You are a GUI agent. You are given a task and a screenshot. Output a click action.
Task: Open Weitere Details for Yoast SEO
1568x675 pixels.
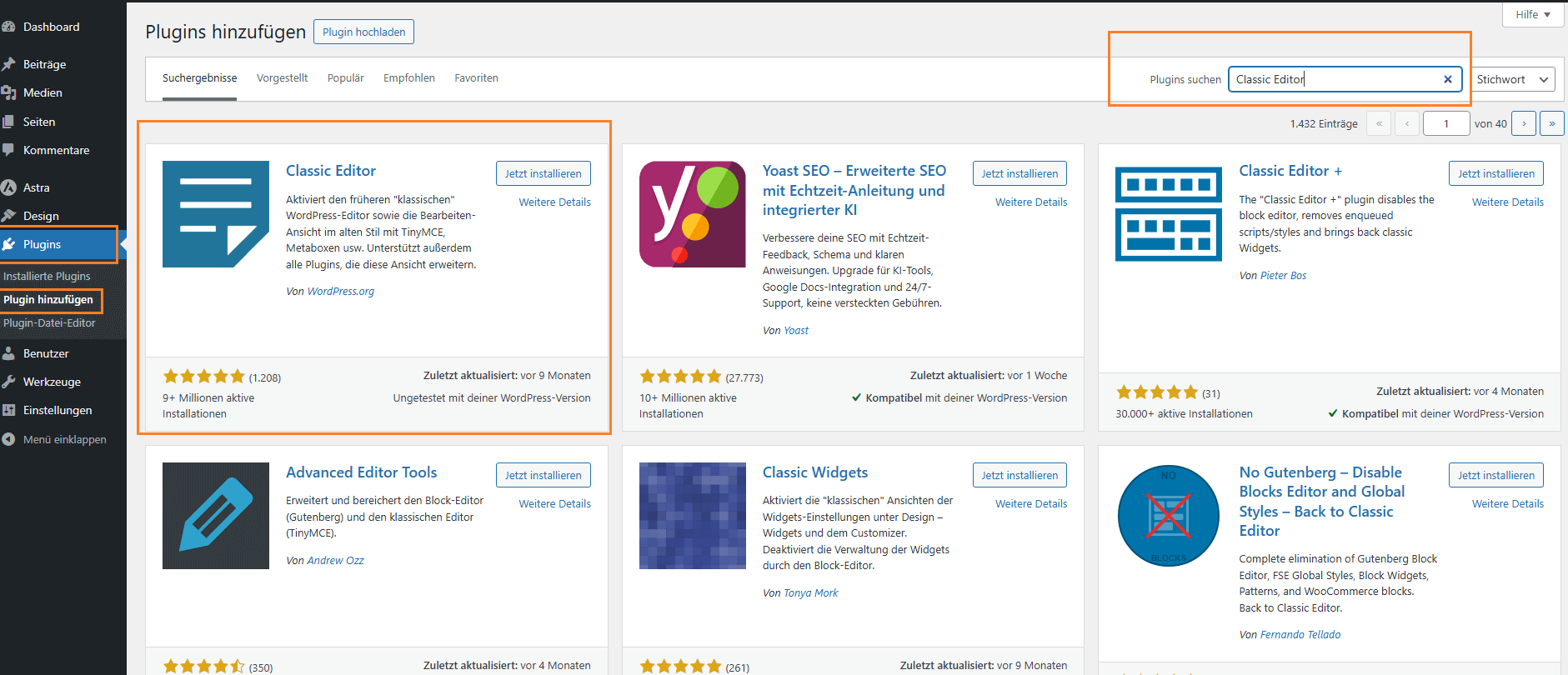pos(1031,202)
